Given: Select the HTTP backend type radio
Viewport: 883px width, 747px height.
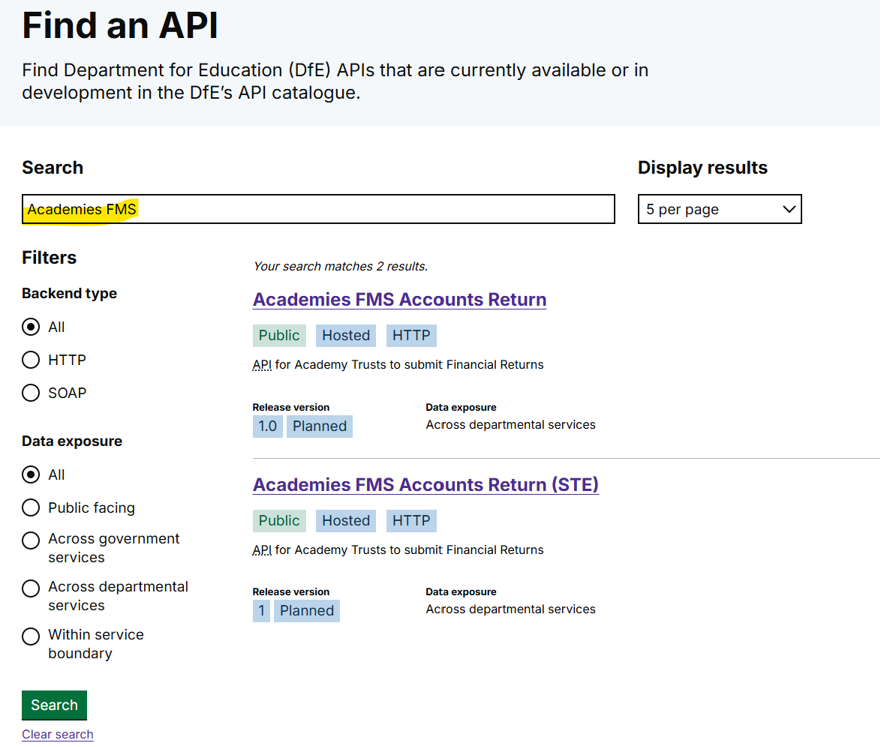Looking at the screenshot, I should tap(31, 360).
